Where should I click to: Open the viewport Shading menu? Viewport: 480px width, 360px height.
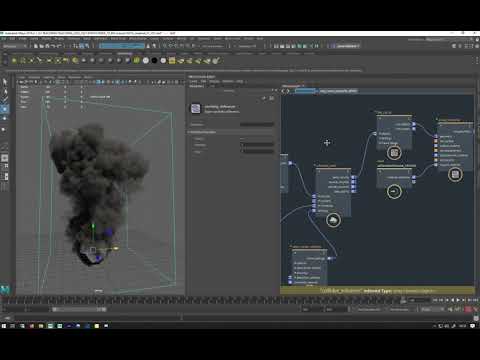click(34, 77)
